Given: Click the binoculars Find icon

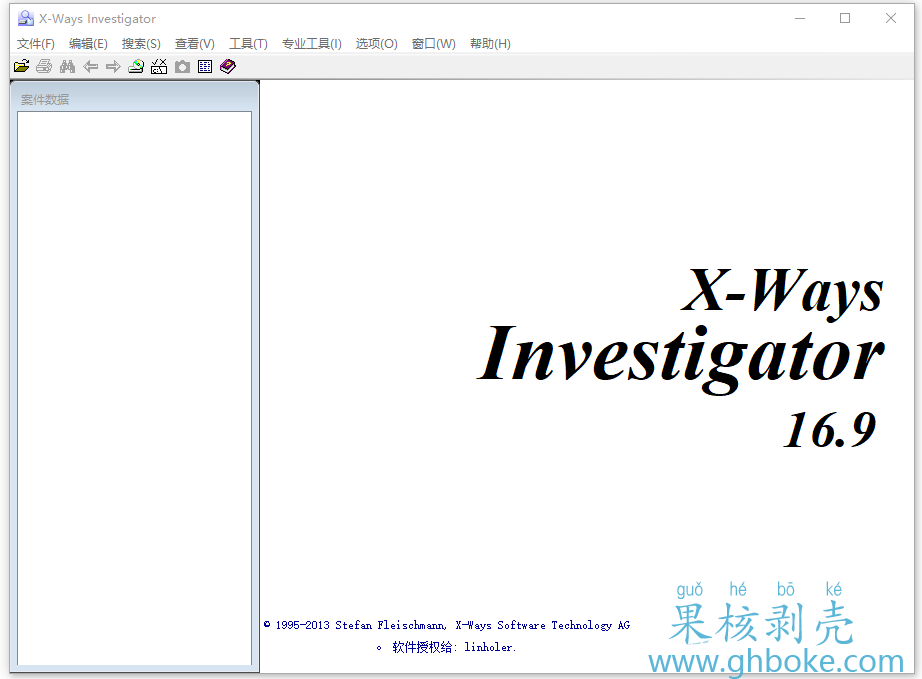Looking at the screenshot, I should click(x=67, y=67).
